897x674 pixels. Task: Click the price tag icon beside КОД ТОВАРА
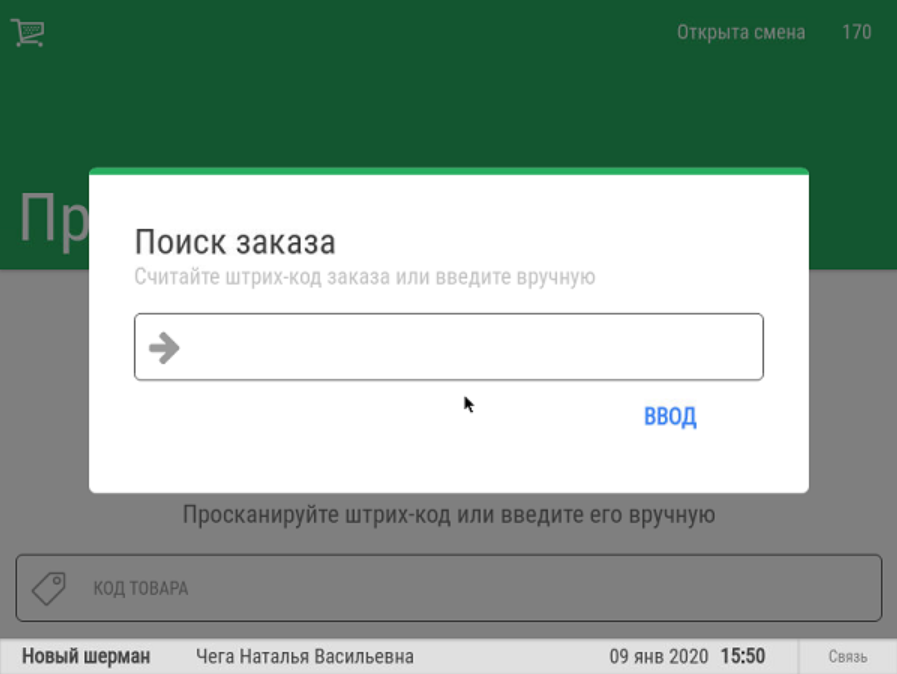coord(49,588)
